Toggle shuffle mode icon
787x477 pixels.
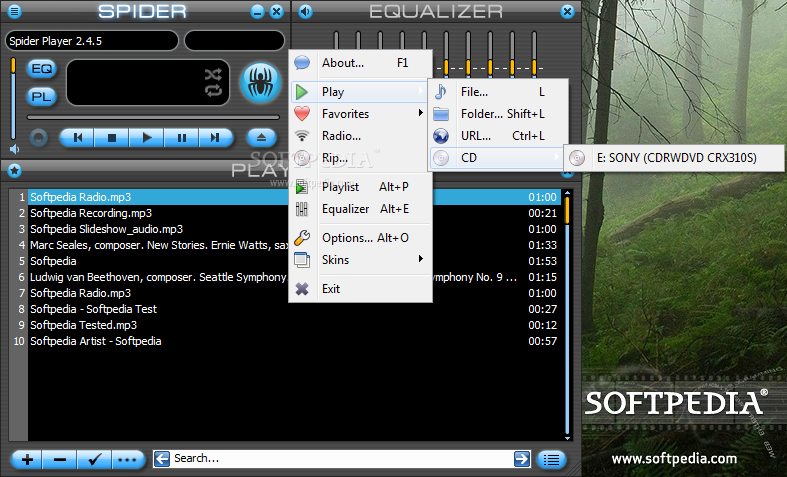(213, 75)
